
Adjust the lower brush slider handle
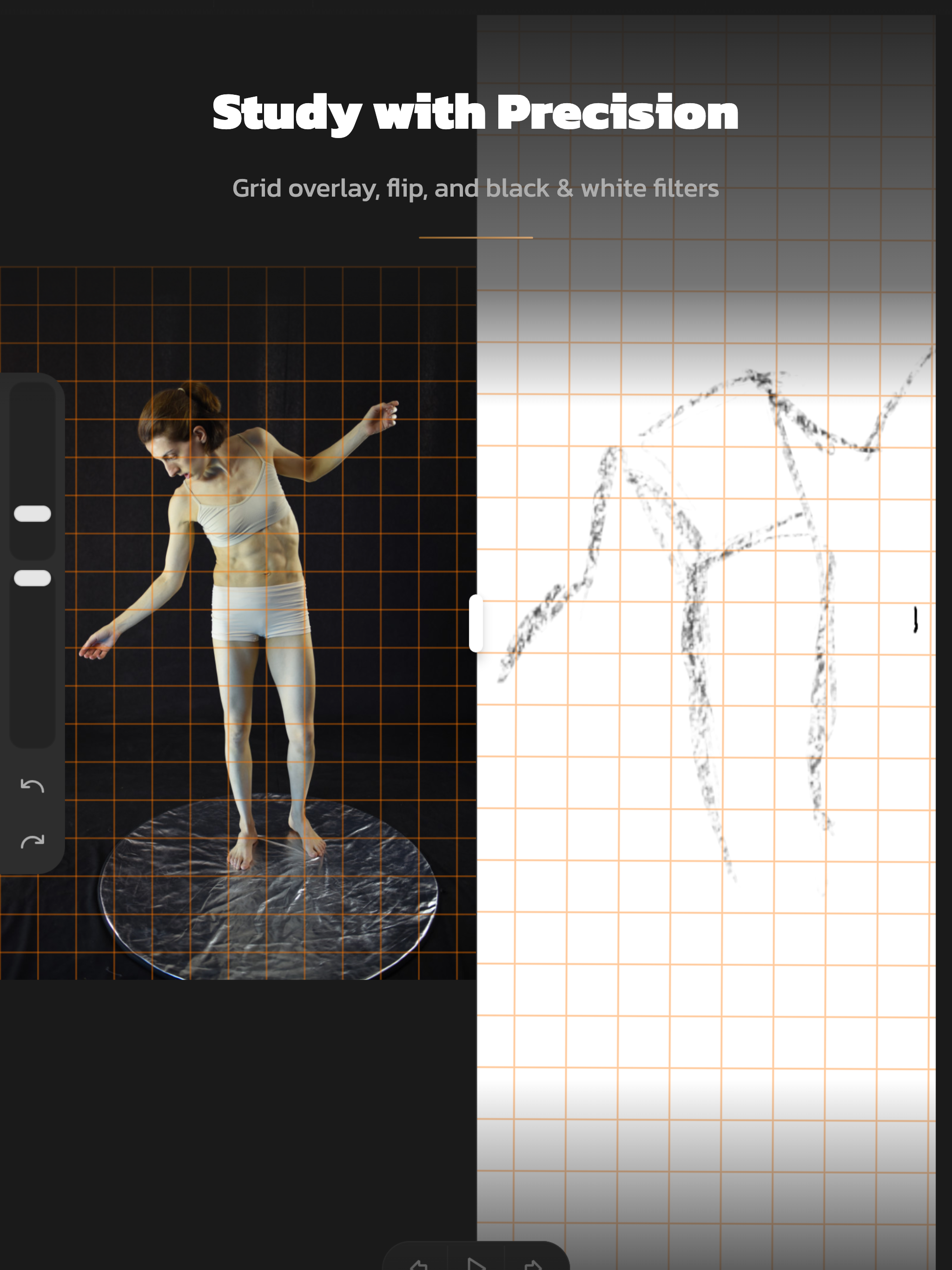(33, 578)
